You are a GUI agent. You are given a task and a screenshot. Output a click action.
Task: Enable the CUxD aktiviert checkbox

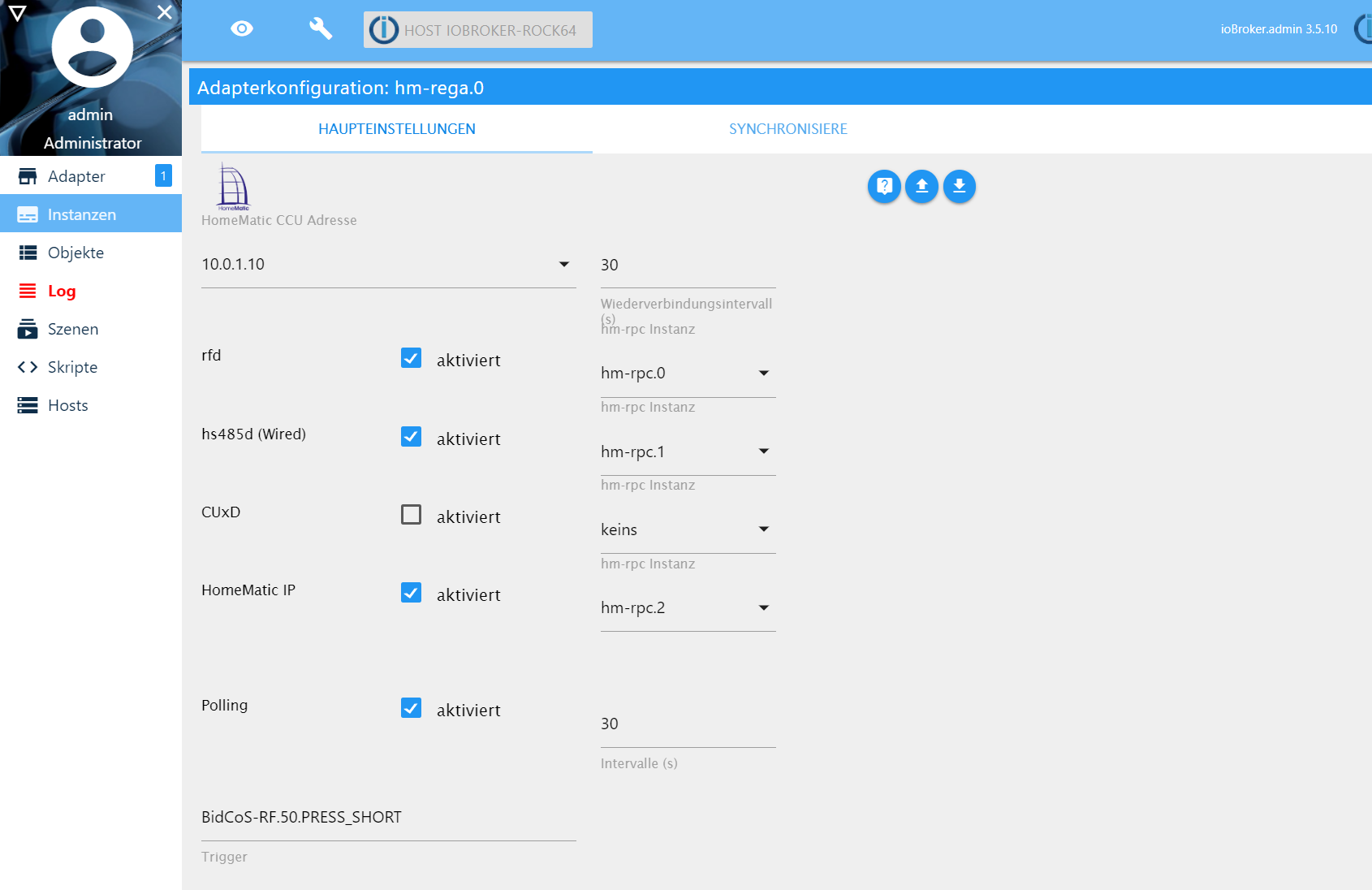tap(412, 515)
